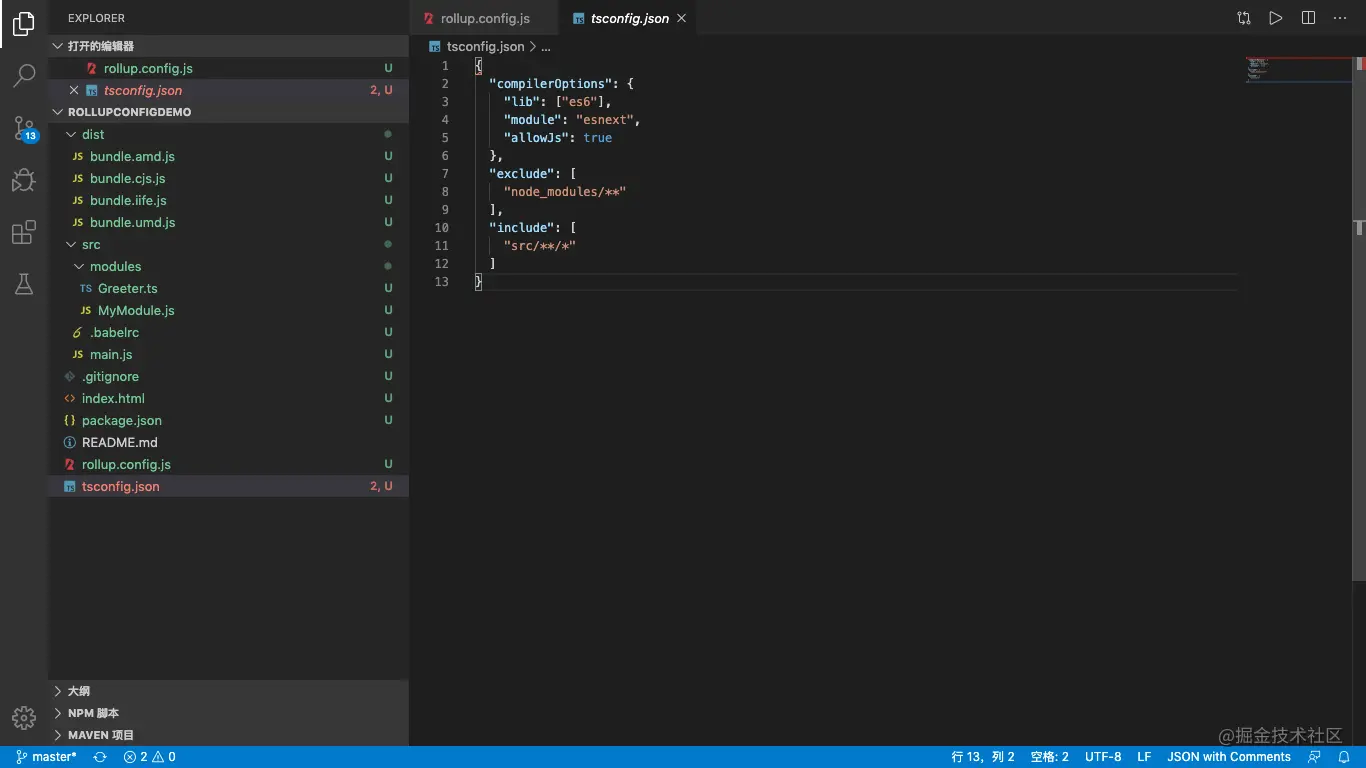Screen dimensions: 1366x768
Task: Open the compare changes icon in toolbar
Action: pyautogui.click(x=1243, y=18)
